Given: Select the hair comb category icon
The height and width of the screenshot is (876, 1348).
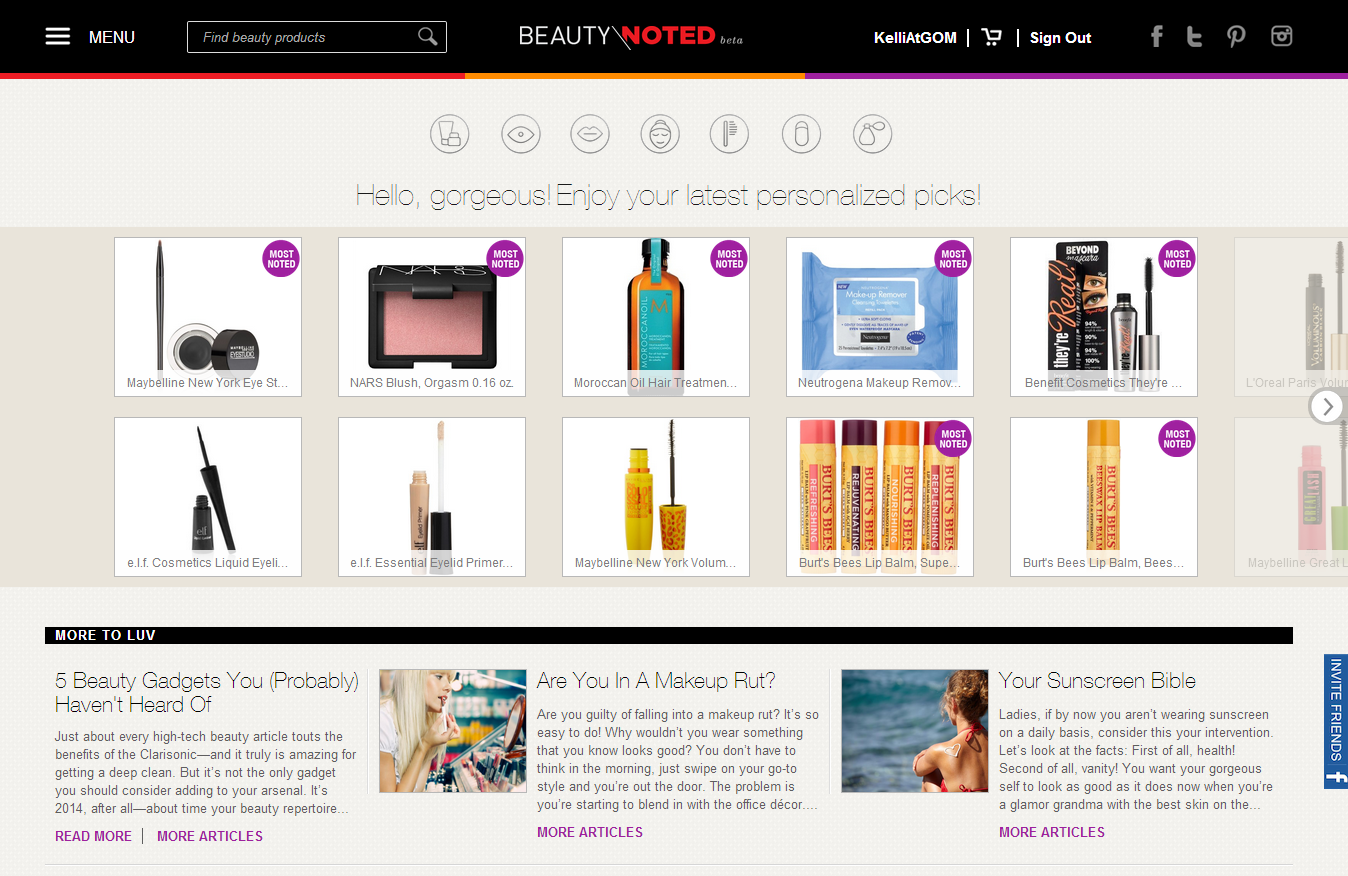Looking at the screenshot, I should 730,134.
